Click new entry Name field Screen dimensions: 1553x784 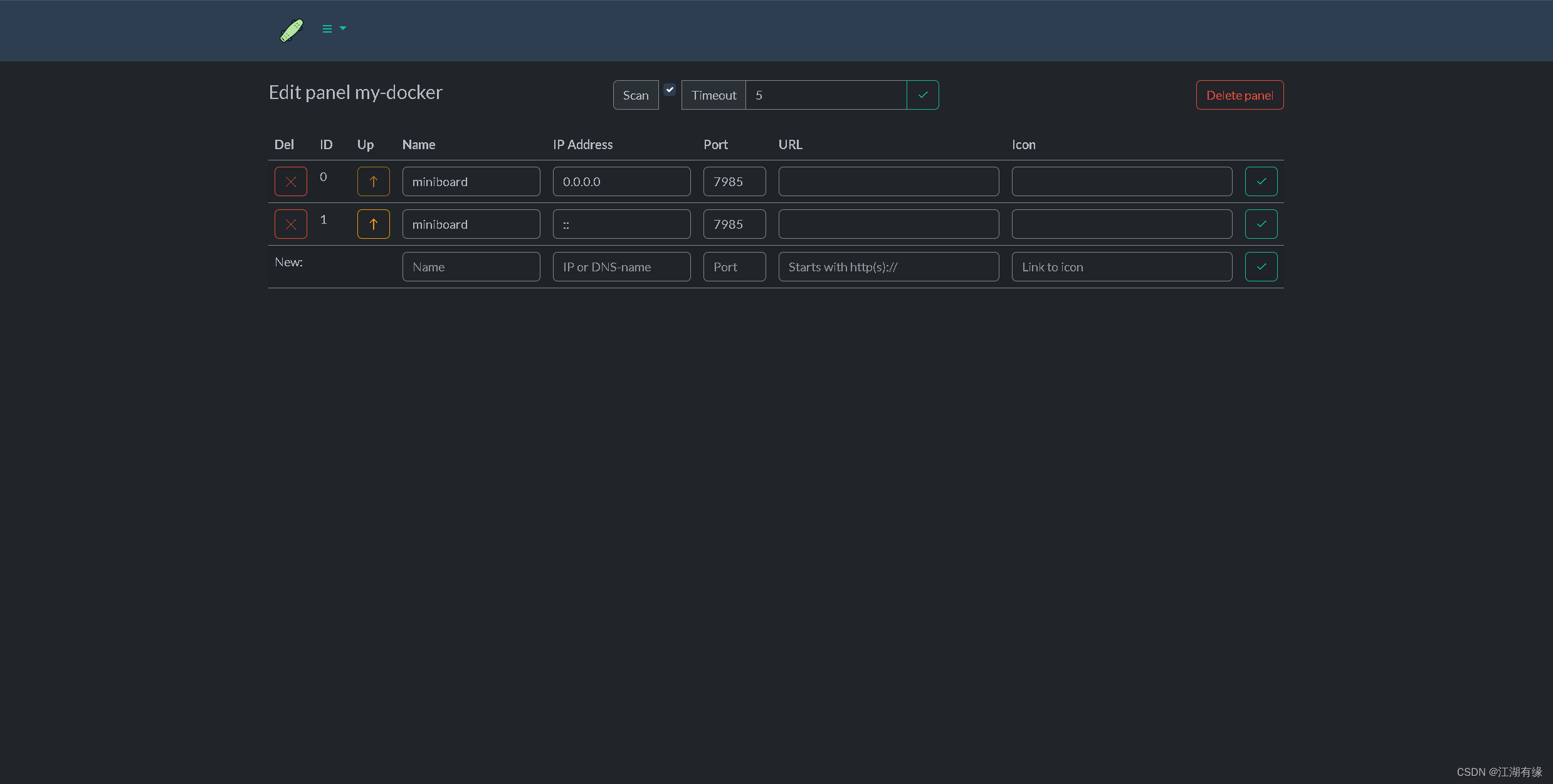tap(471, 267)
